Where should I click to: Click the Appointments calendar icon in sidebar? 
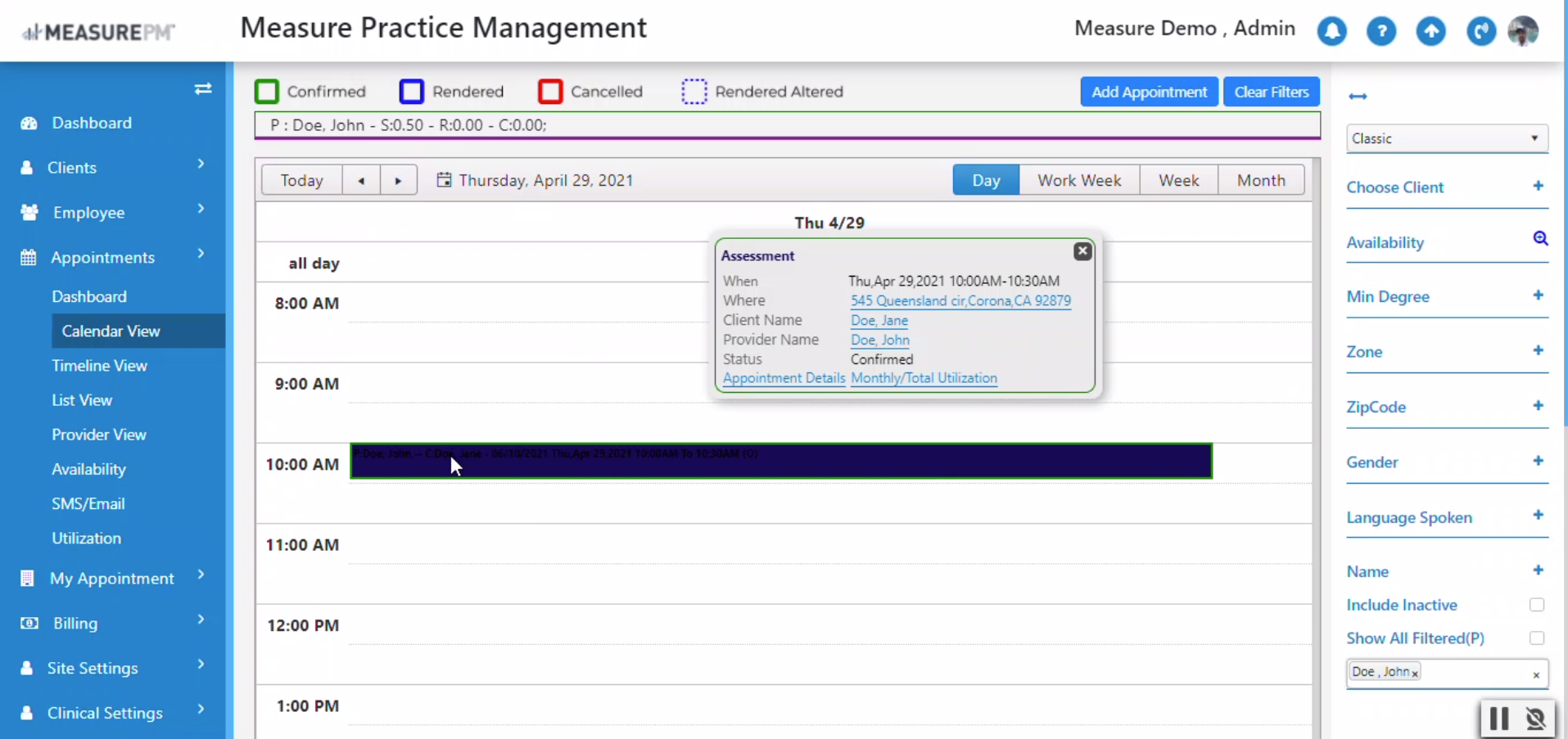pos(29,258)
